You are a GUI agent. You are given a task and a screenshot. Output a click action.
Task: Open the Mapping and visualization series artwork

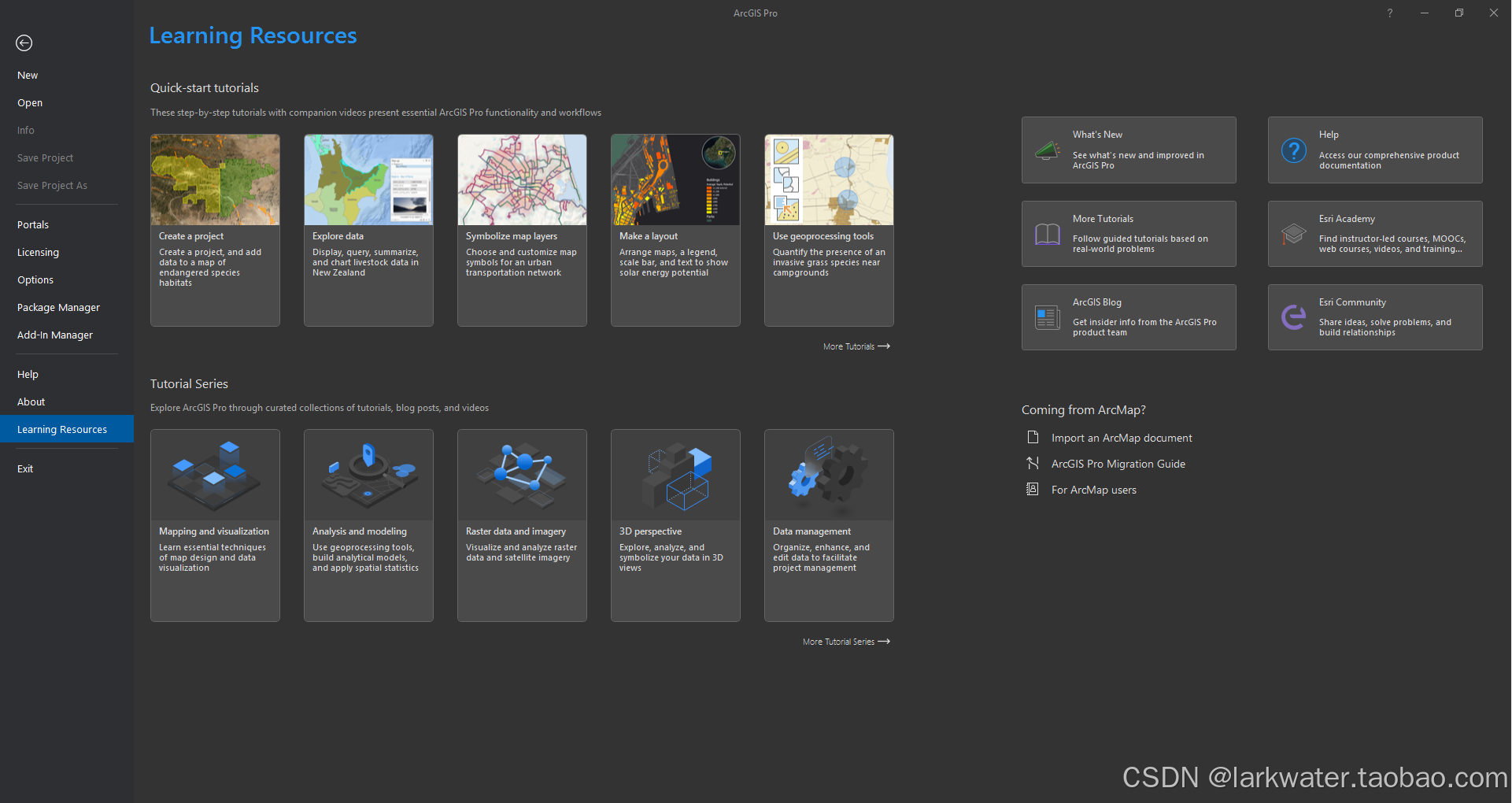[x=215, y=475]
